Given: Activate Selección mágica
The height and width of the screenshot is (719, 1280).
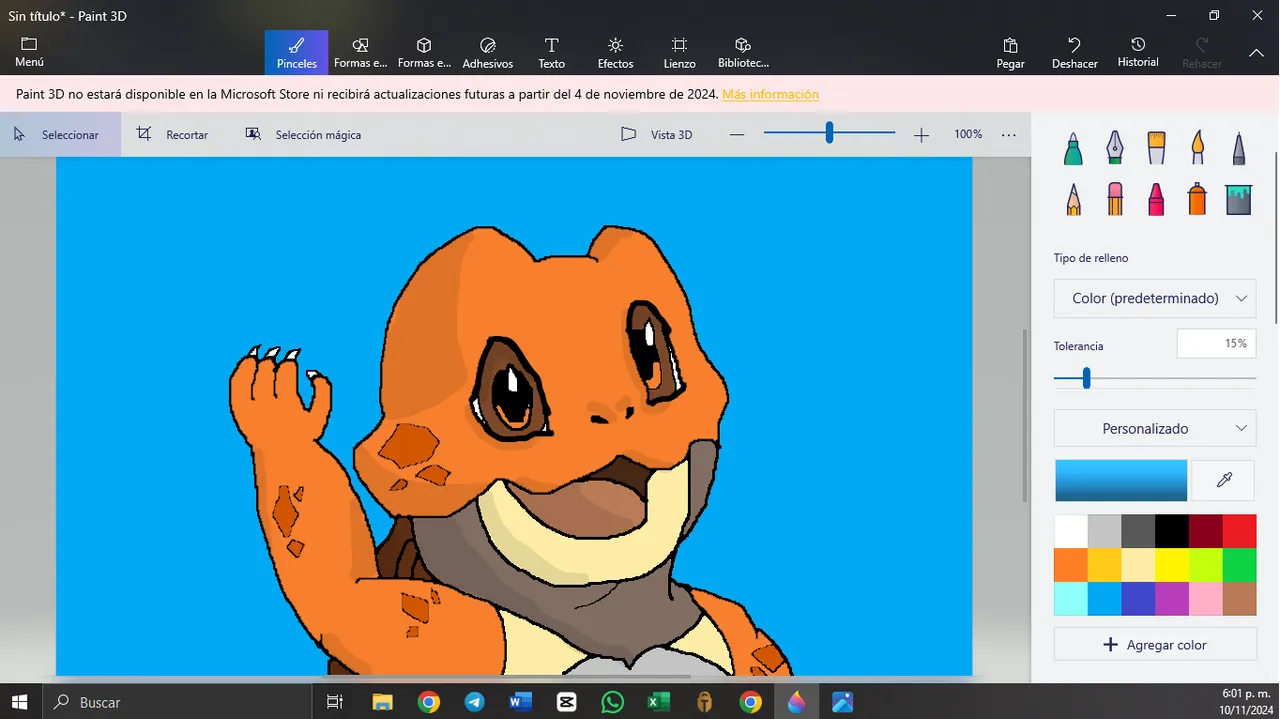Looking at the screenshot, I should pos(304,134).
